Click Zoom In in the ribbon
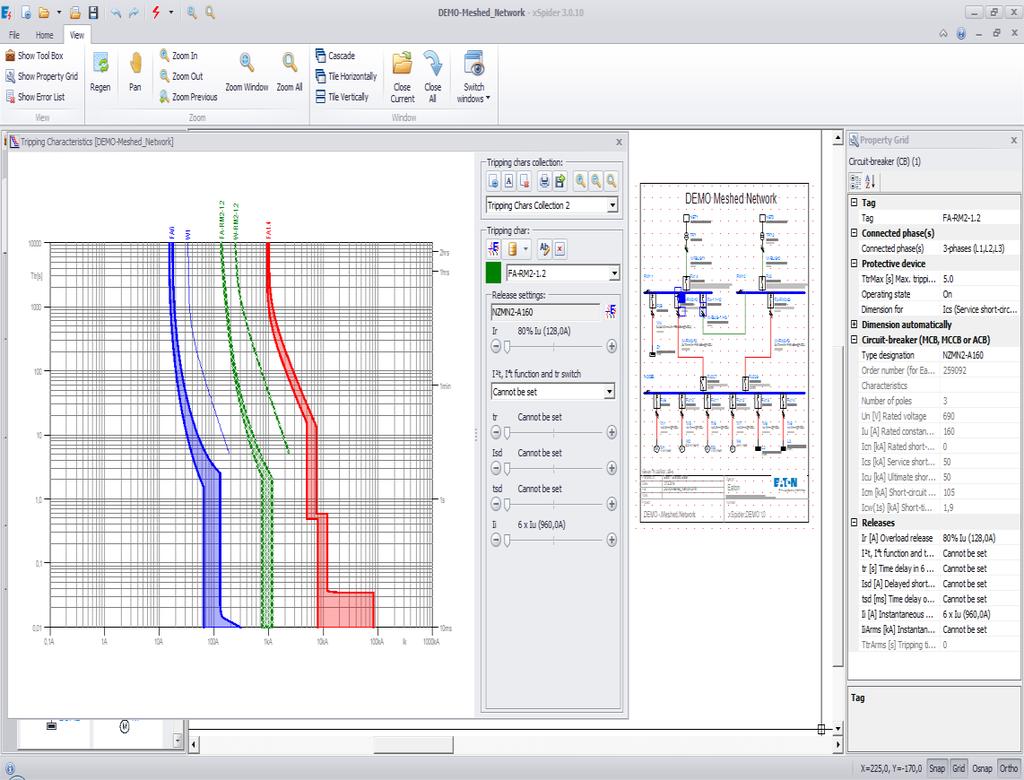The image size is (1024, 780). tap(179, 56)
